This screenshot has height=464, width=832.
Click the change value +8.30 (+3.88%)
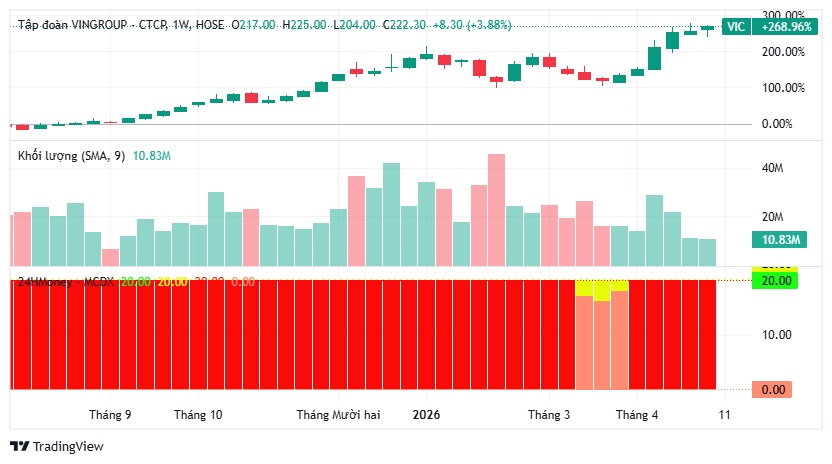[472, 25]
